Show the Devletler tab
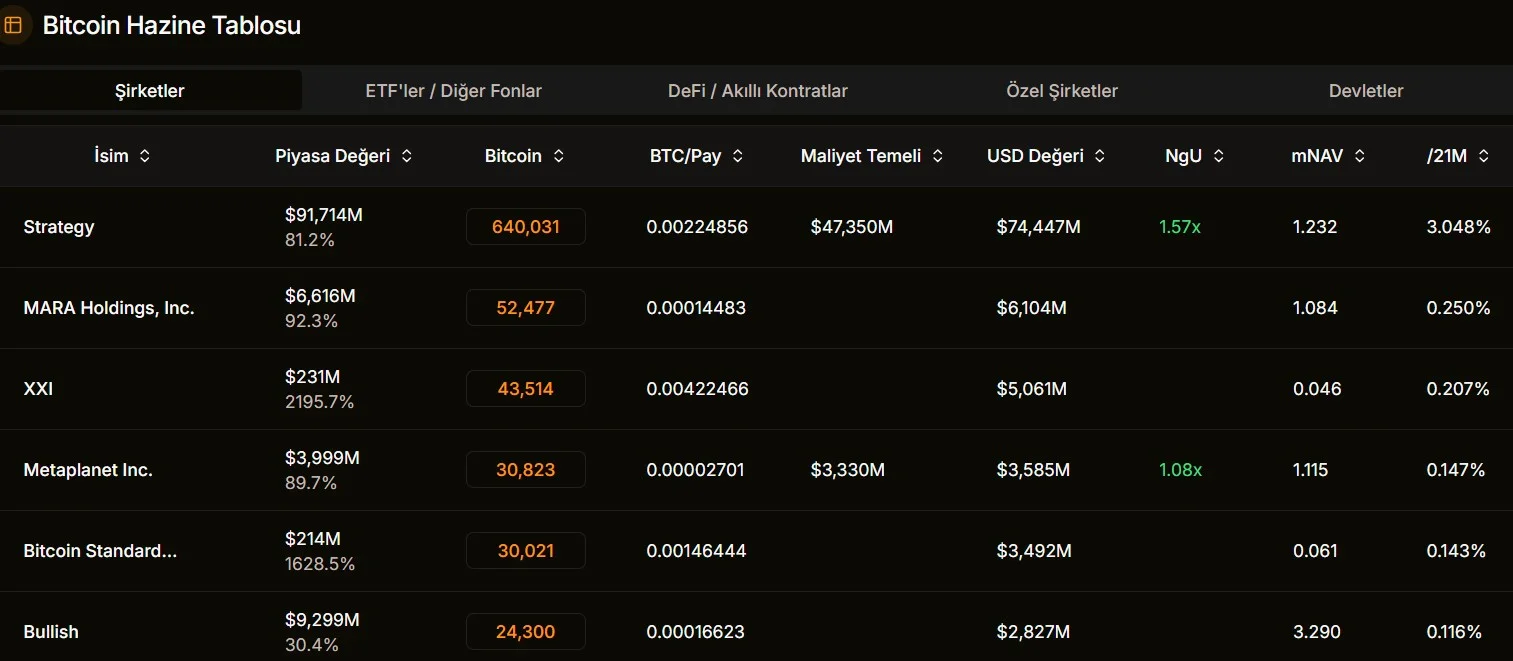 (1365, 91)
